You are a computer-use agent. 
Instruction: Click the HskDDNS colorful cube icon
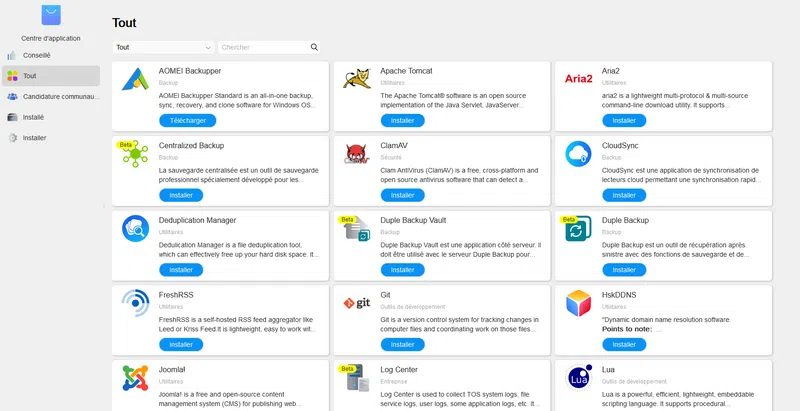(579, 303)
